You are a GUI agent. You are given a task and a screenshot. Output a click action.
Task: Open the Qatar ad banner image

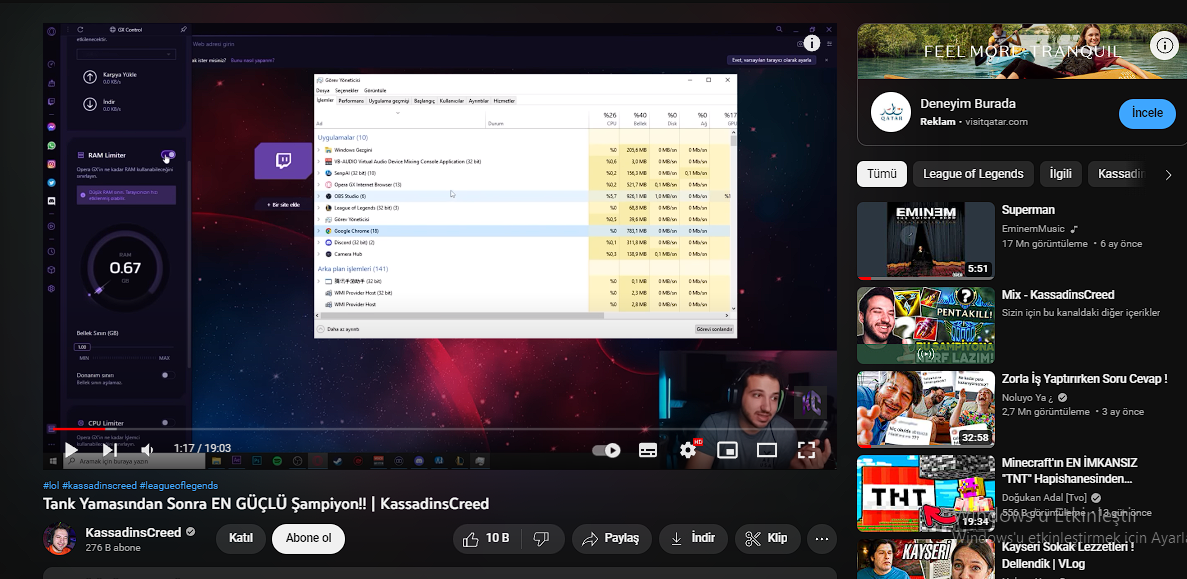click(1022, 51)
